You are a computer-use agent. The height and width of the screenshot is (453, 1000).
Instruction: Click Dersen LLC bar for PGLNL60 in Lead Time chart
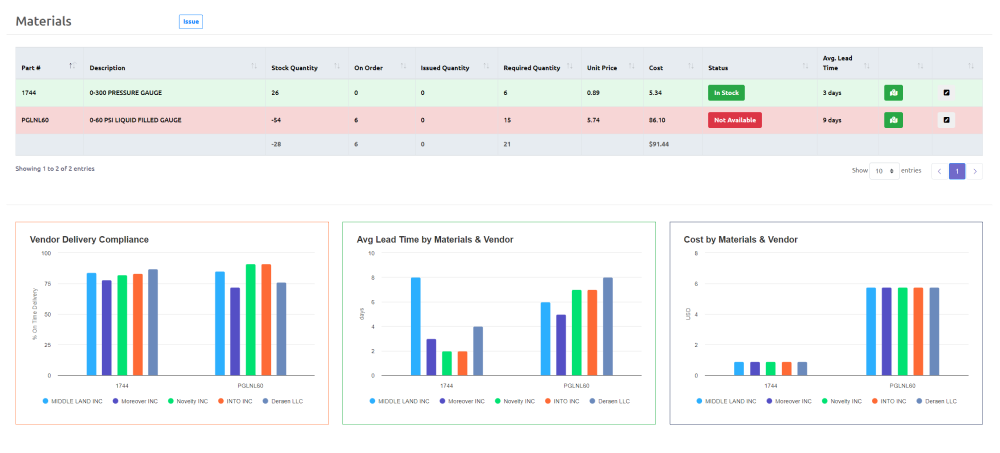(x=608, y=327)
